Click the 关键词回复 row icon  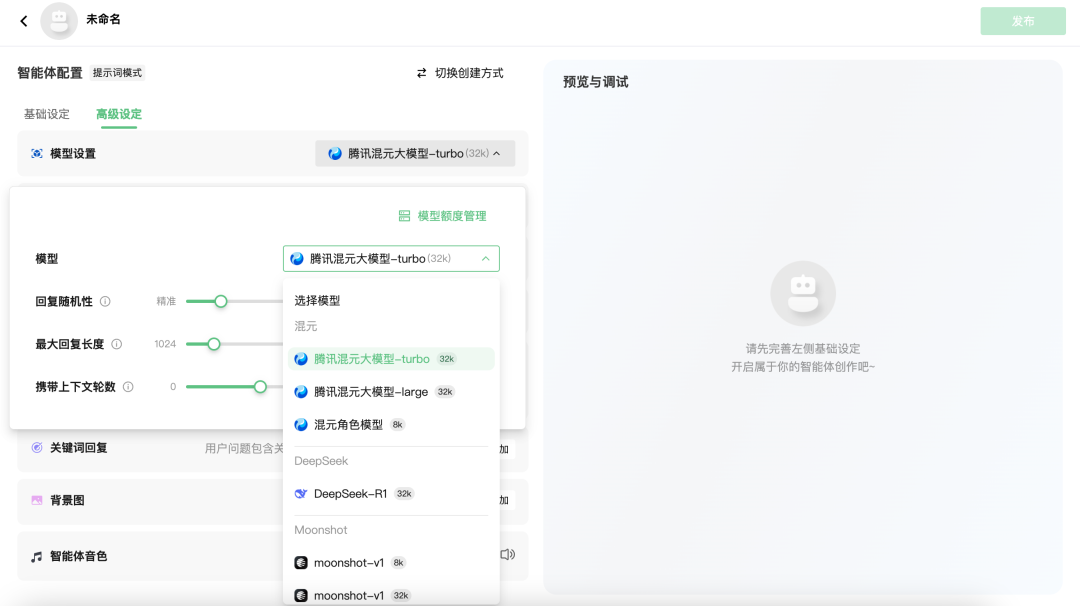37,448
